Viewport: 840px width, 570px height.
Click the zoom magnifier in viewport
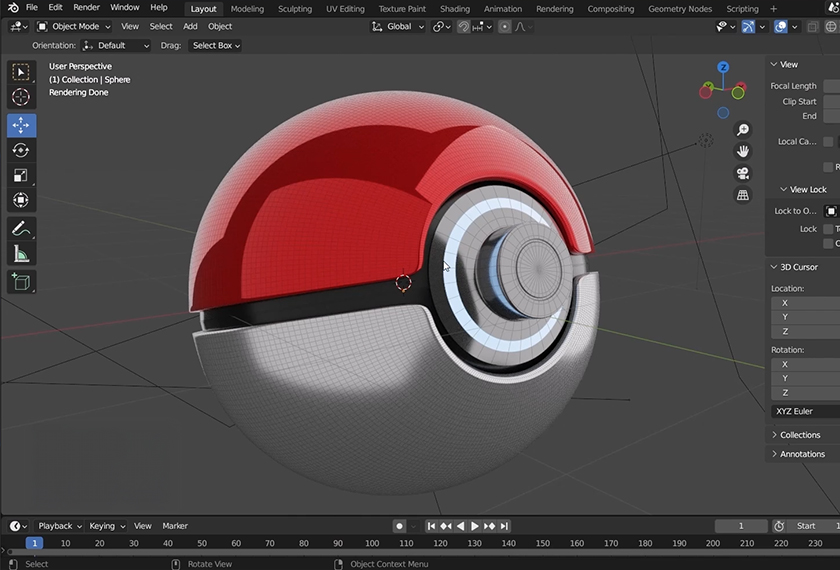point(743,130)
